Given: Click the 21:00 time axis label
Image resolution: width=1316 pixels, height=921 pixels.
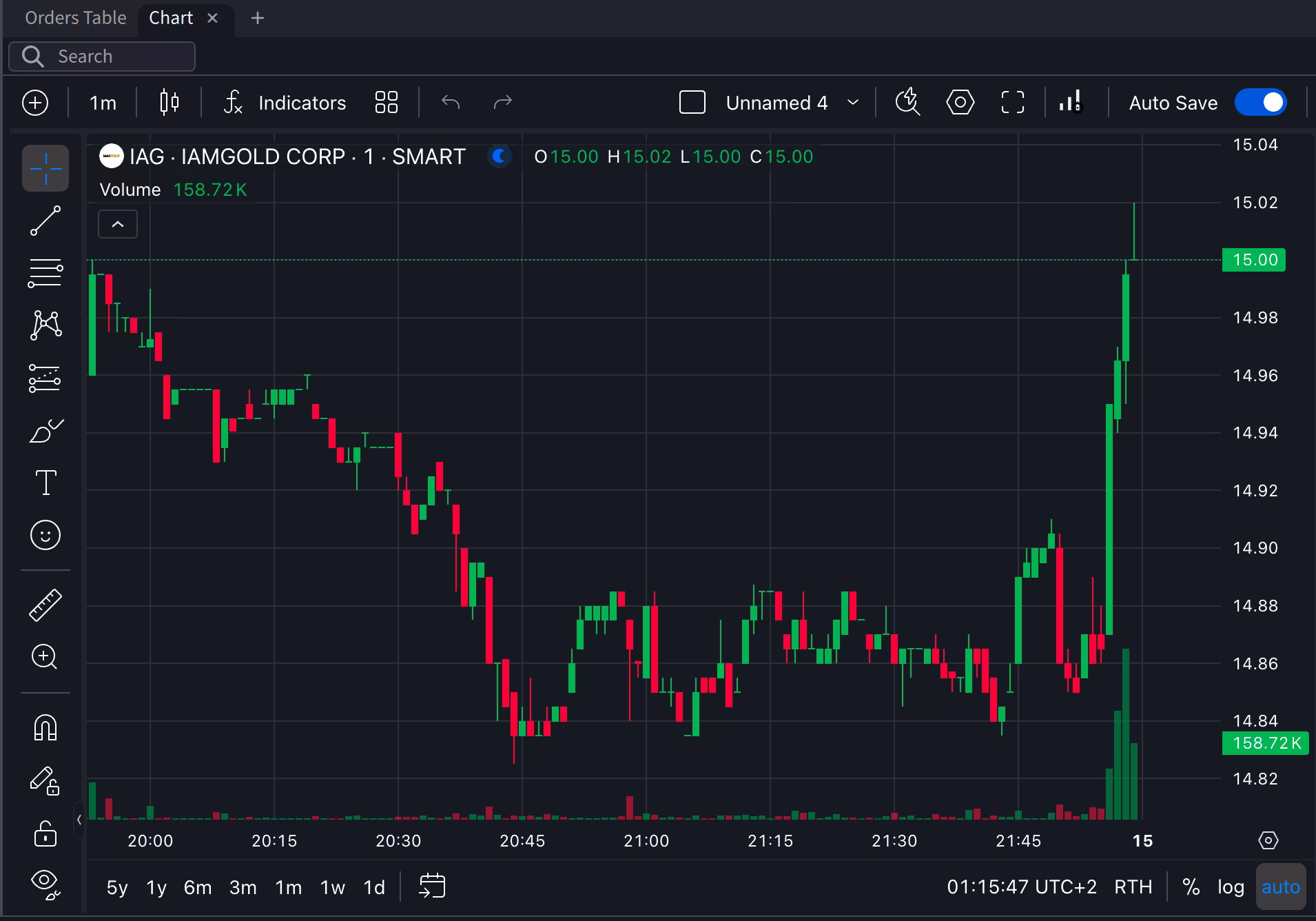Looking at the screenshot, I should click(646, 841).
